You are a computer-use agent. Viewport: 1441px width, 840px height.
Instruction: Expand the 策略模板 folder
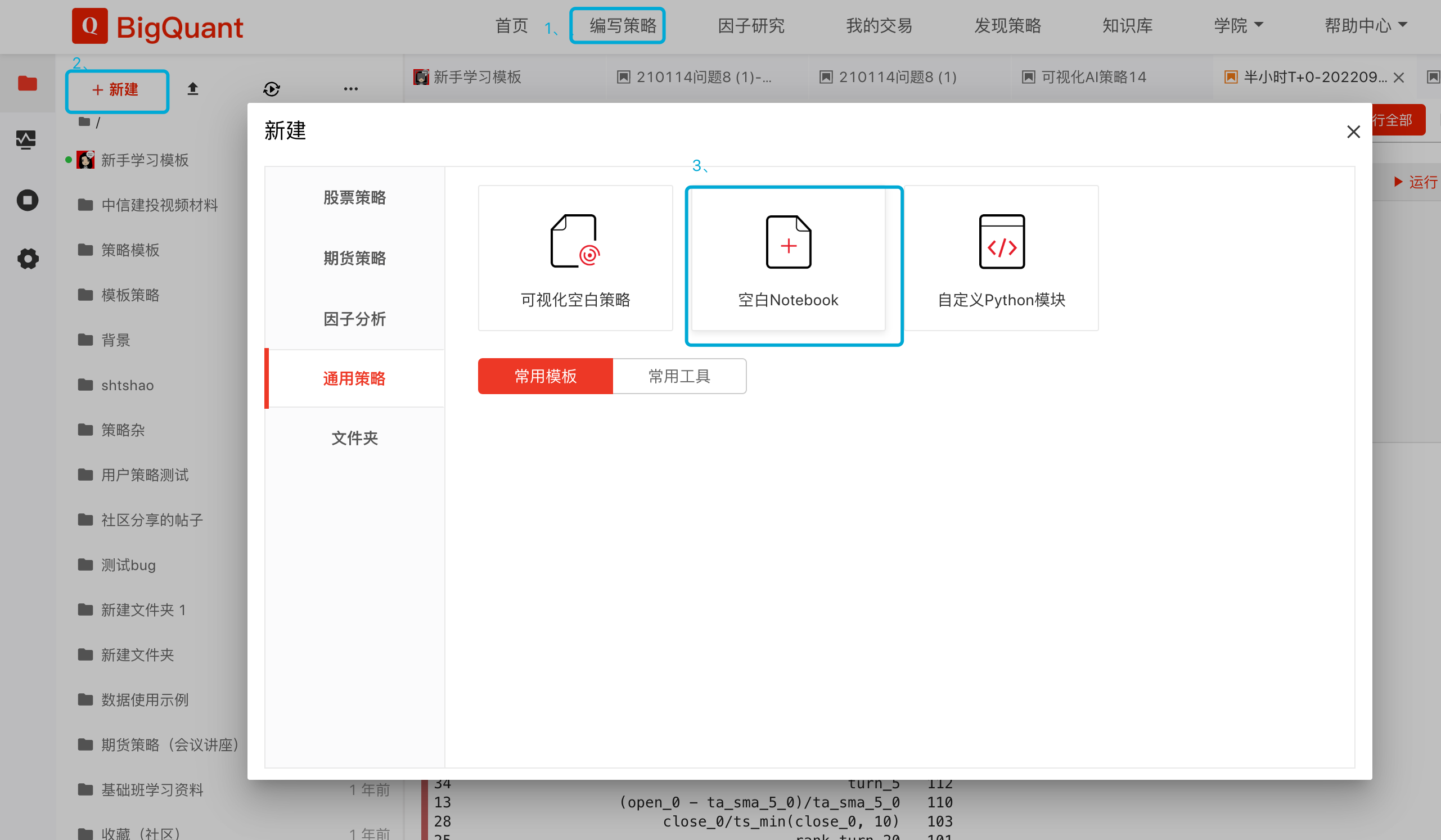click(130, 250)
